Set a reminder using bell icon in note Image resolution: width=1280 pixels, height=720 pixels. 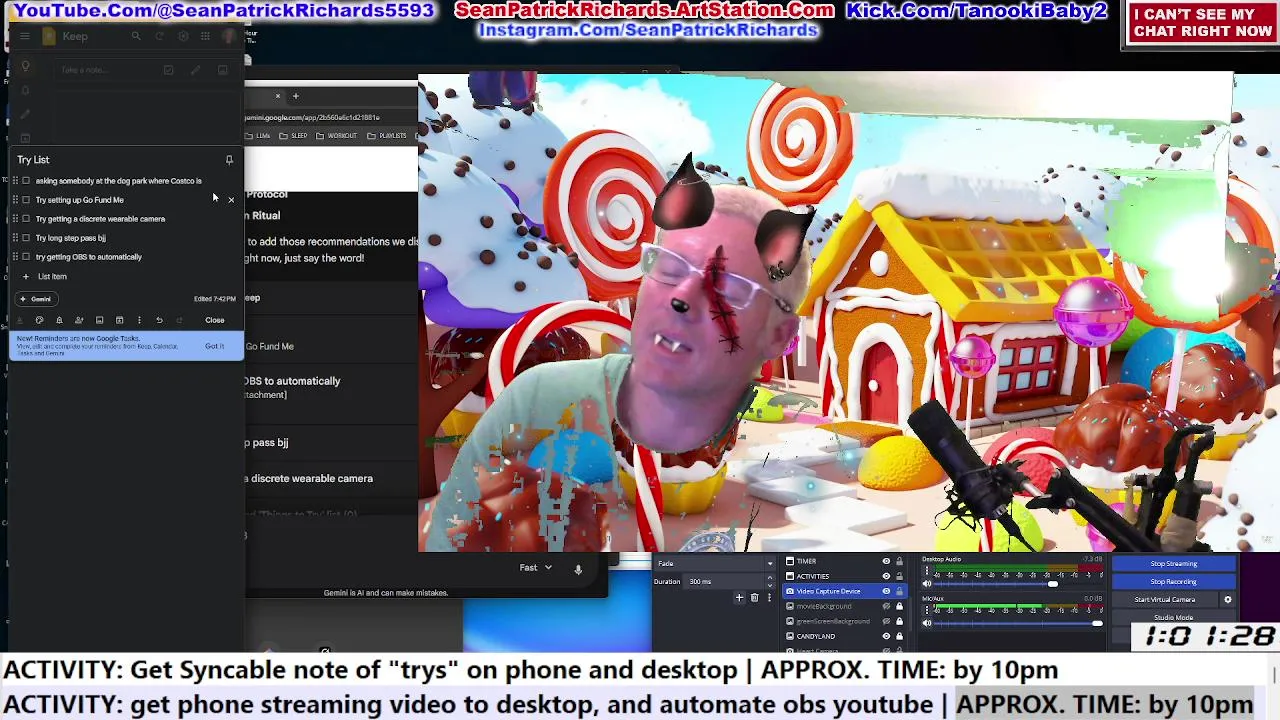(59, 320)
